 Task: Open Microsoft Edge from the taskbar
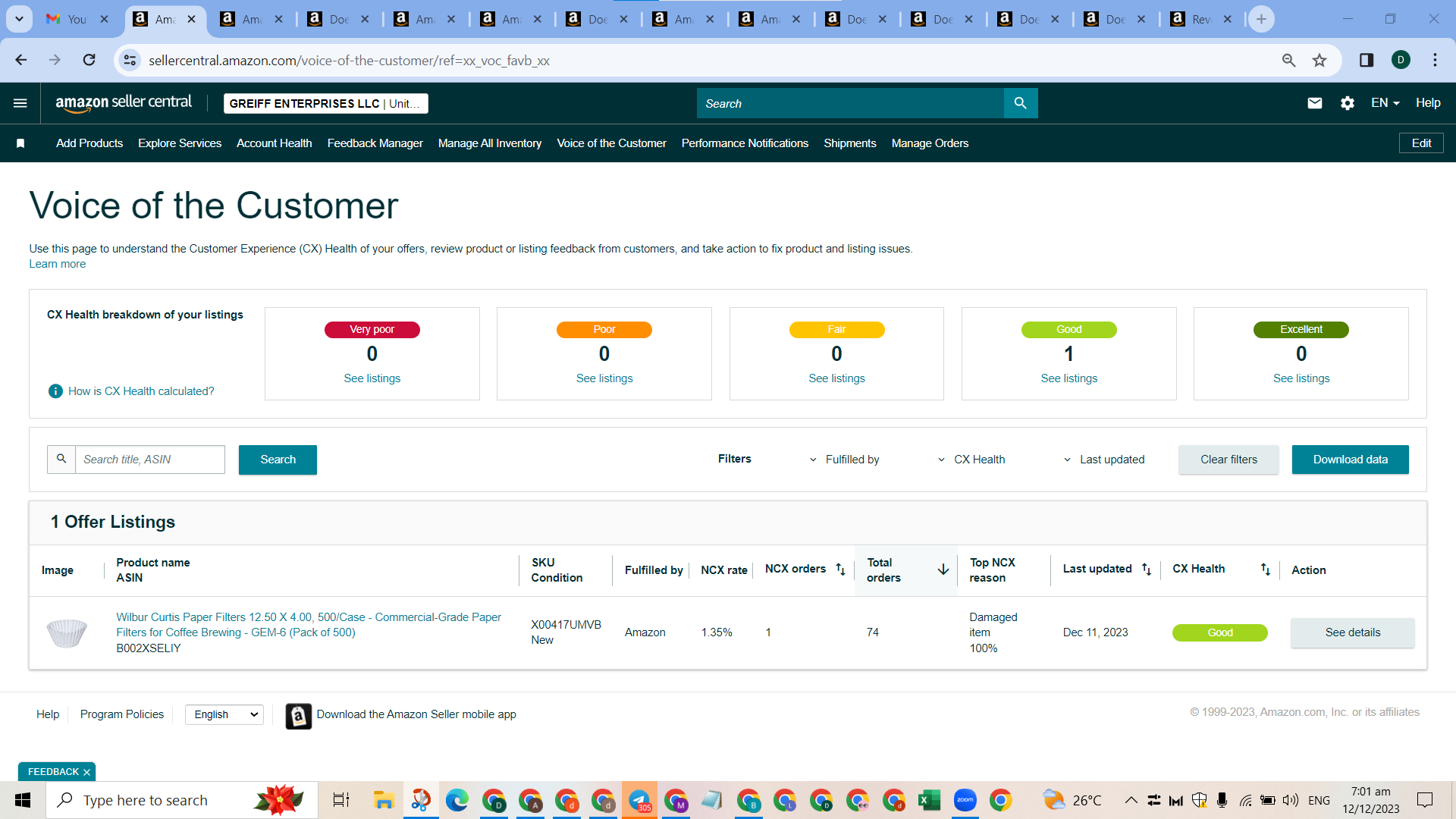[457, 800]
